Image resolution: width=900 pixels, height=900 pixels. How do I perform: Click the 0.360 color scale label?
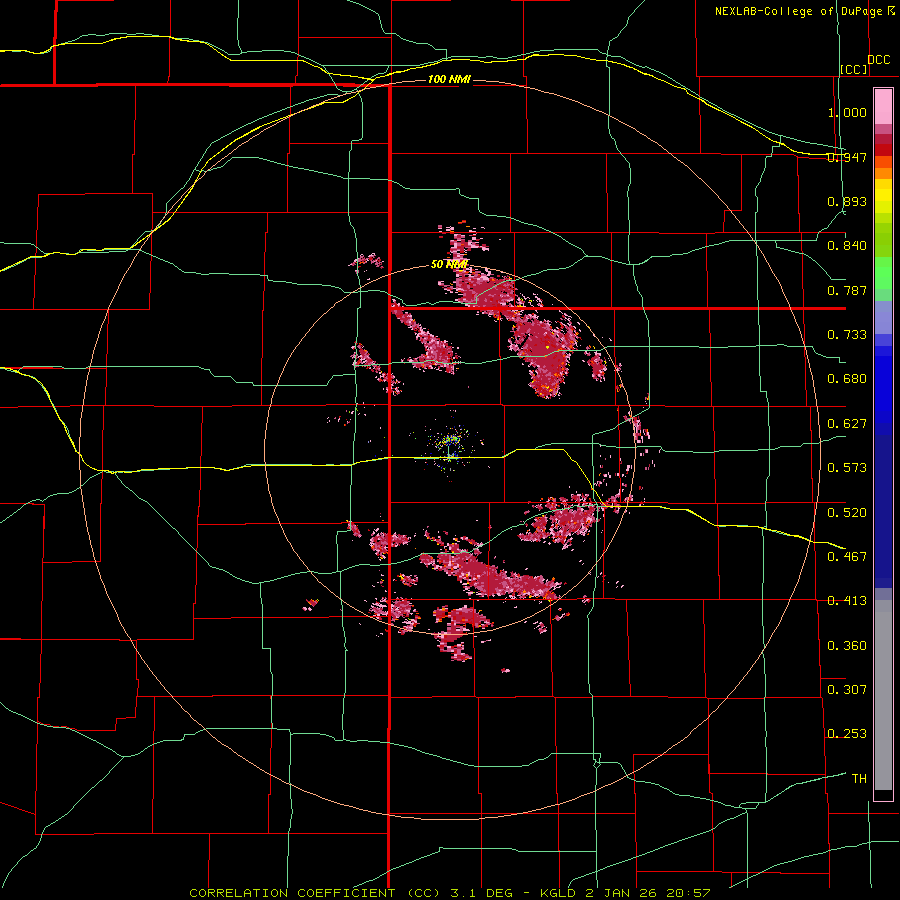coord(847,646)
